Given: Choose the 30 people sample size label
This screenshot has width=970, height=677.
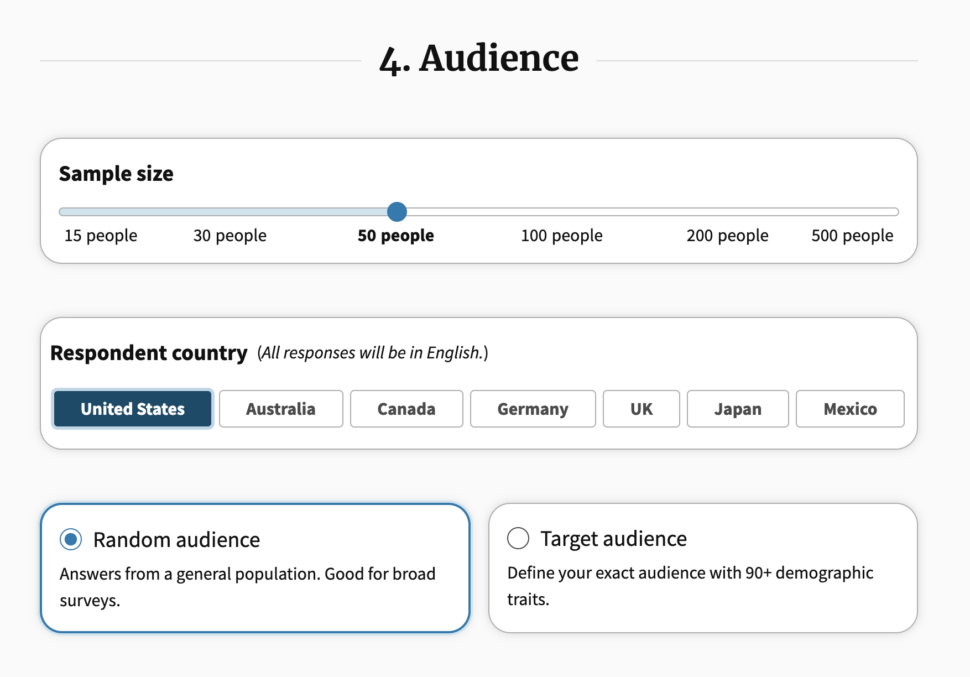Looking at the screenshot, I should point(230,236).
